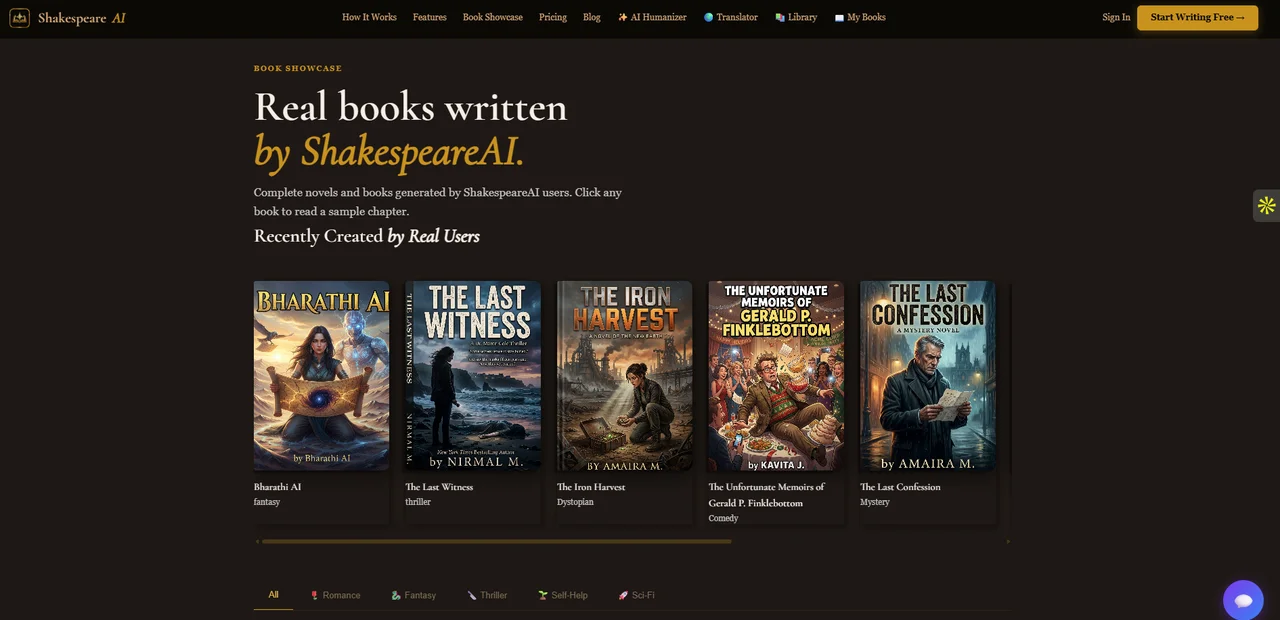The image size is (1280, 620).
Task: Open The Last Confession book cover
Action: [928, 375]
